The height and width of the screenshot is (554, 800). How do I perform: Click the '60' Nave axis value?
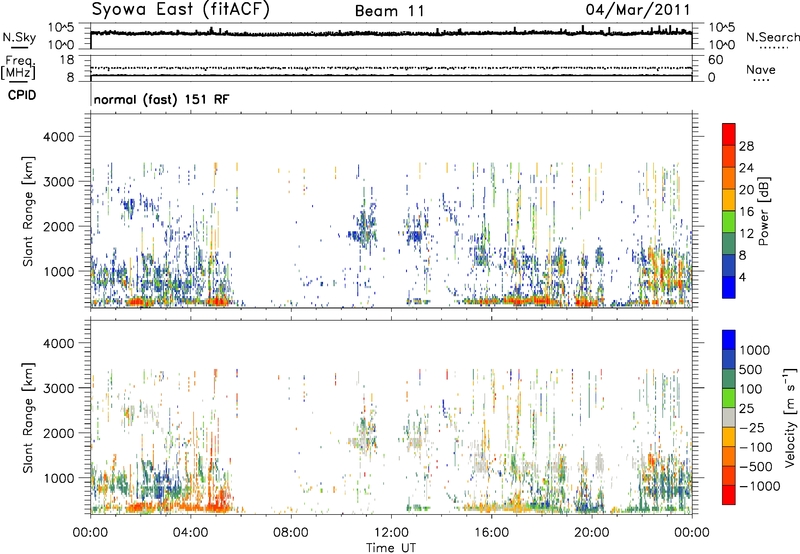click(x=715, y=60)
